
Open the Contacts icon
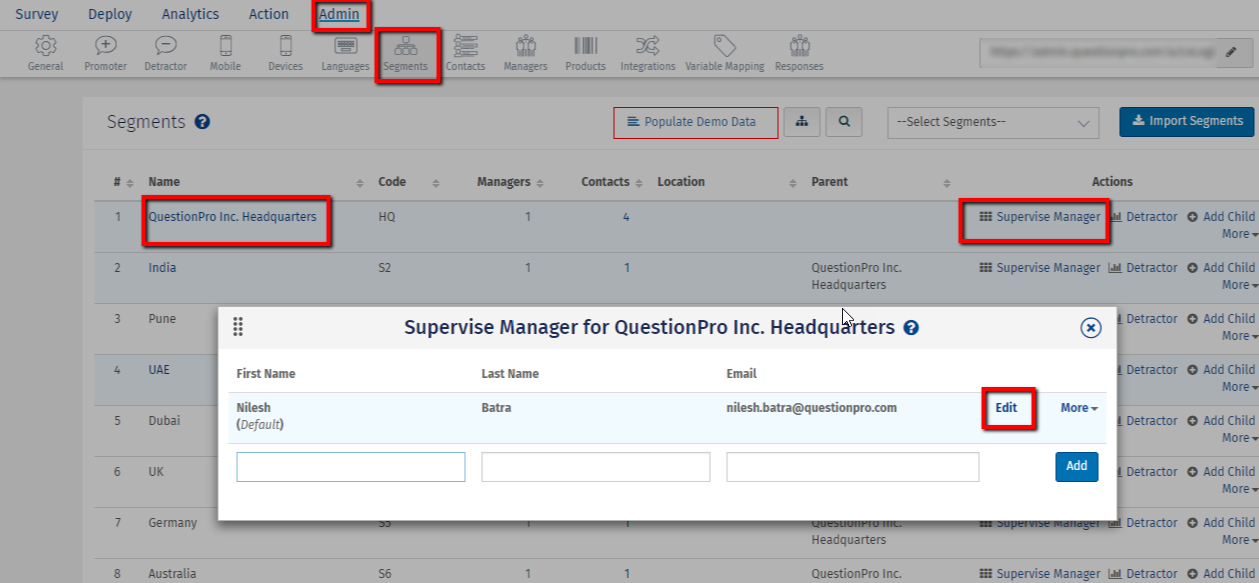(x=466, y=53)
